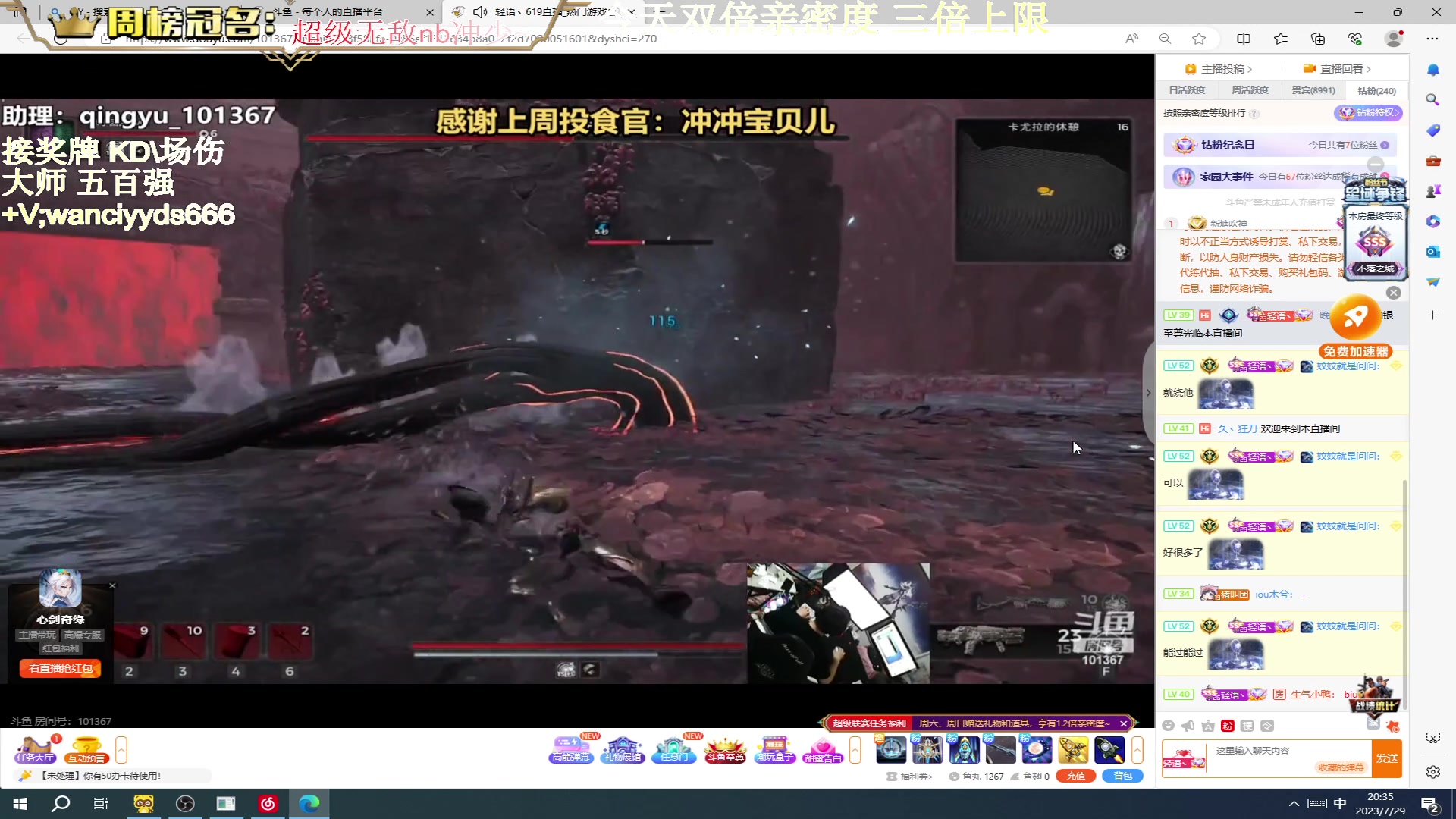Open Edge sidebar search icon

pos(1432,100)
